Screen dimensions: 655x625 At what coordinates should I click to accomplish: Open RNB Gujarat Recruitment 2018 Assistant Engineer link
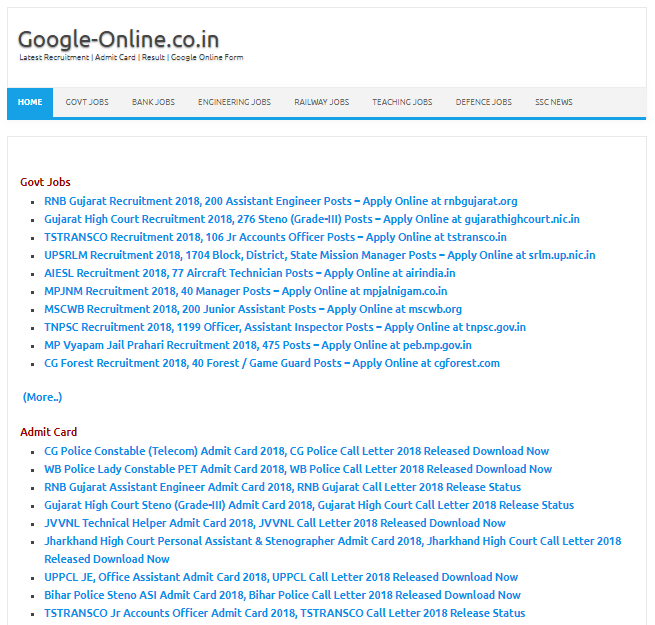(x=281, y=201)
